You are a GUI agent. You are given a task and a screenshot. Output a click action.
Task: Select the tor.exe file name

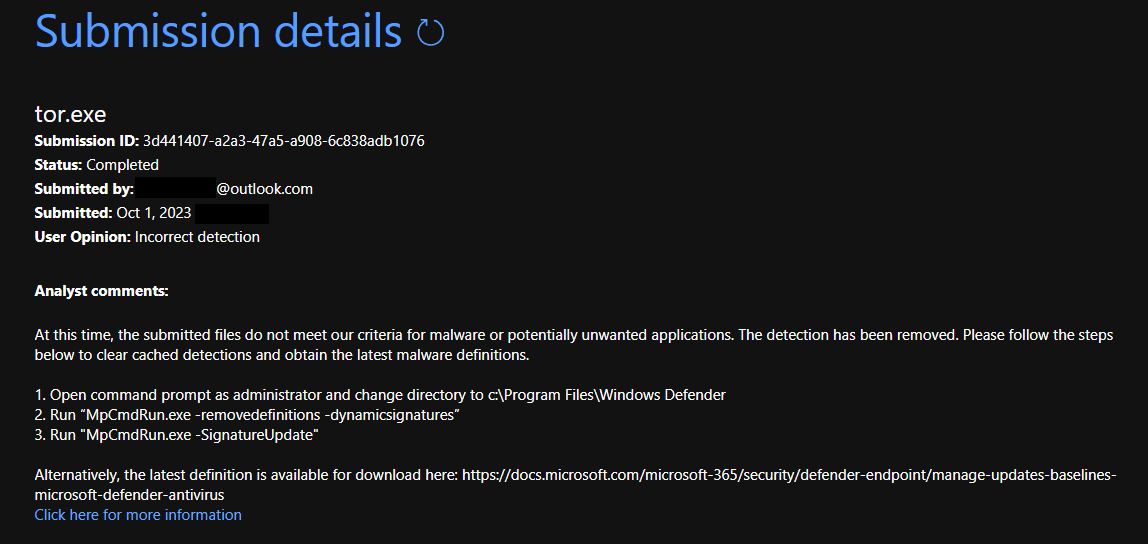[x=70, y=114]
